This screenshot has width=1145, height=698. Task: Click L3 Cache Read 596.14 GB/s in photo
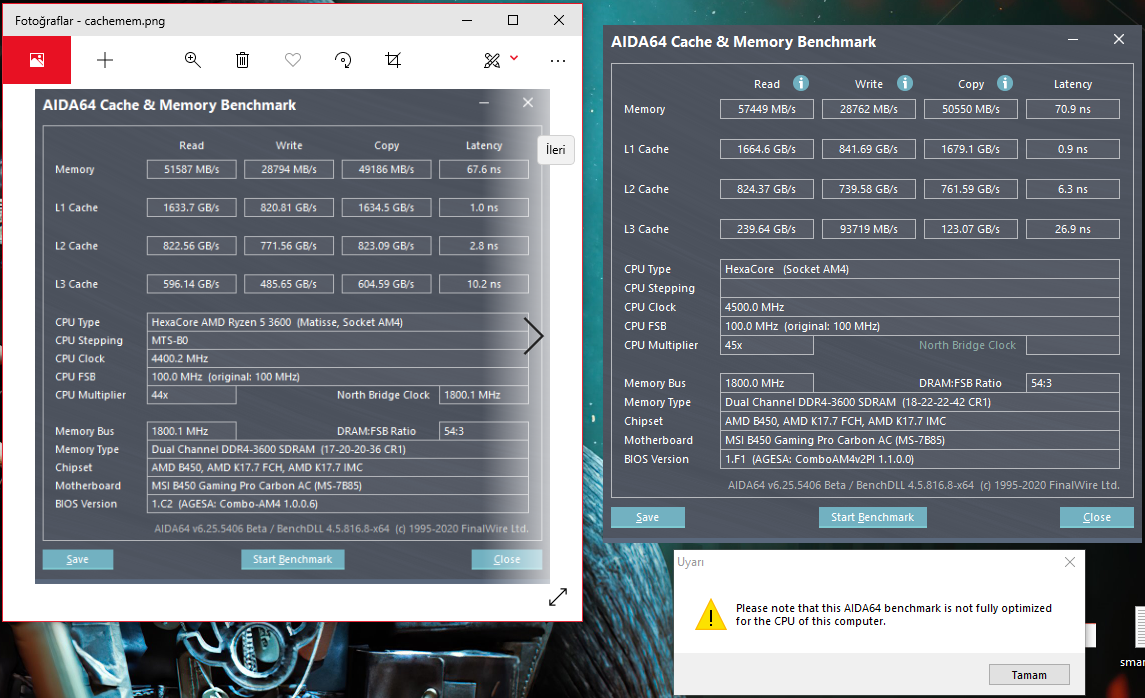coord(191,284)
